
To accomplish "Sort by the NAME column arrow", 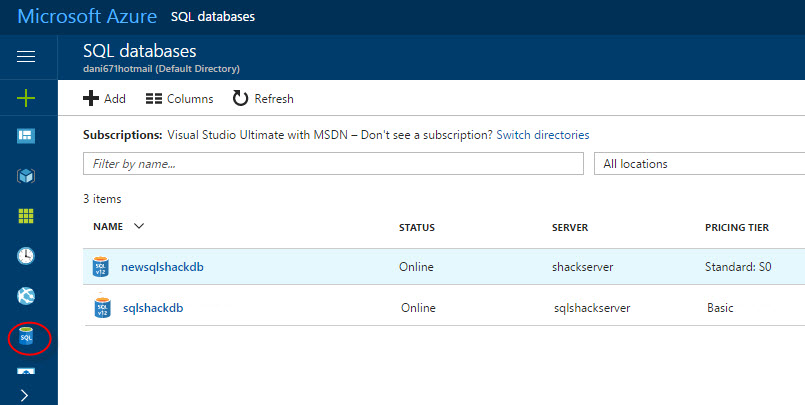I will [139, 227].
